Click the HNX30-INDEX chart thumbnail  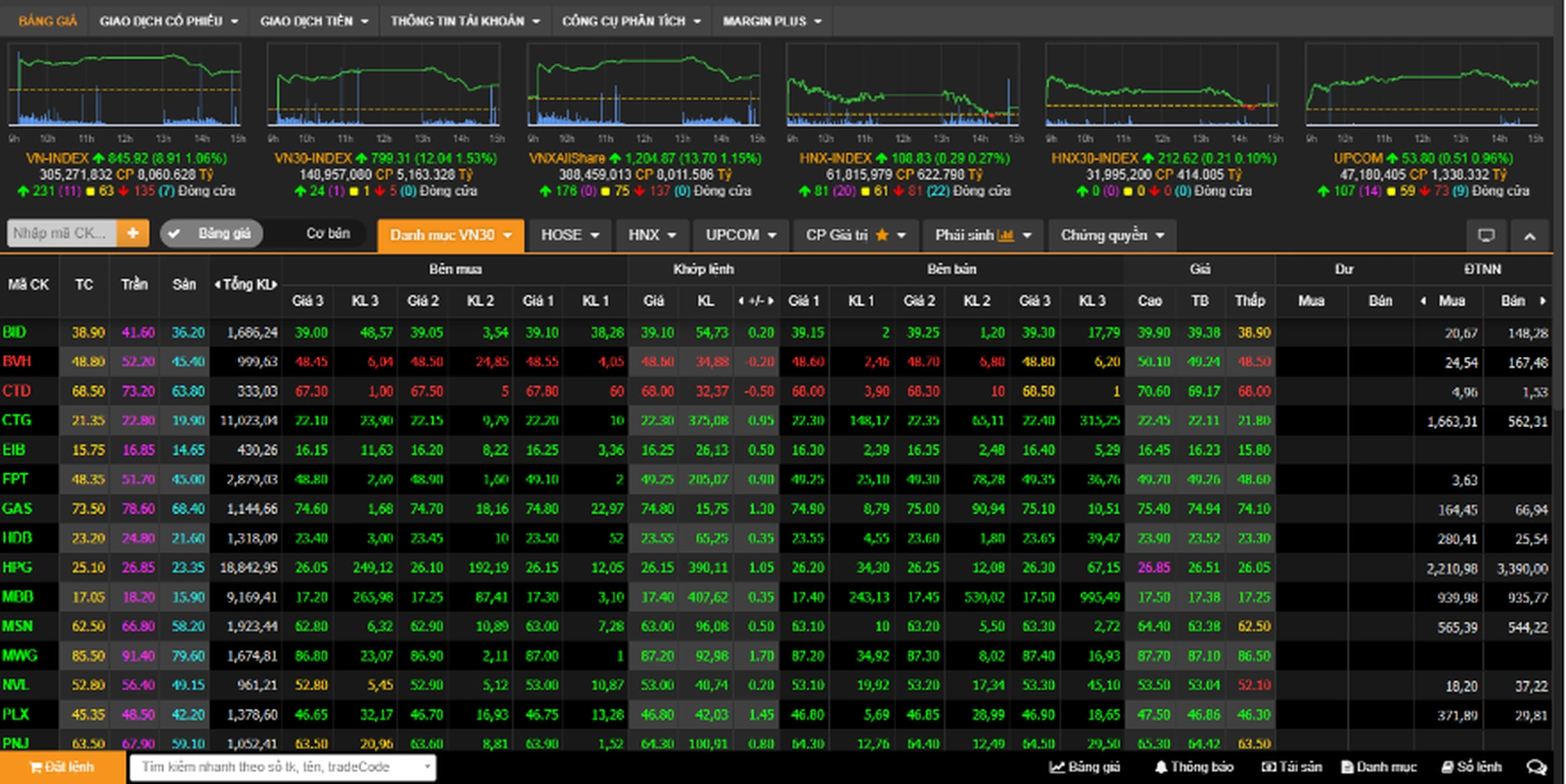1162,86
